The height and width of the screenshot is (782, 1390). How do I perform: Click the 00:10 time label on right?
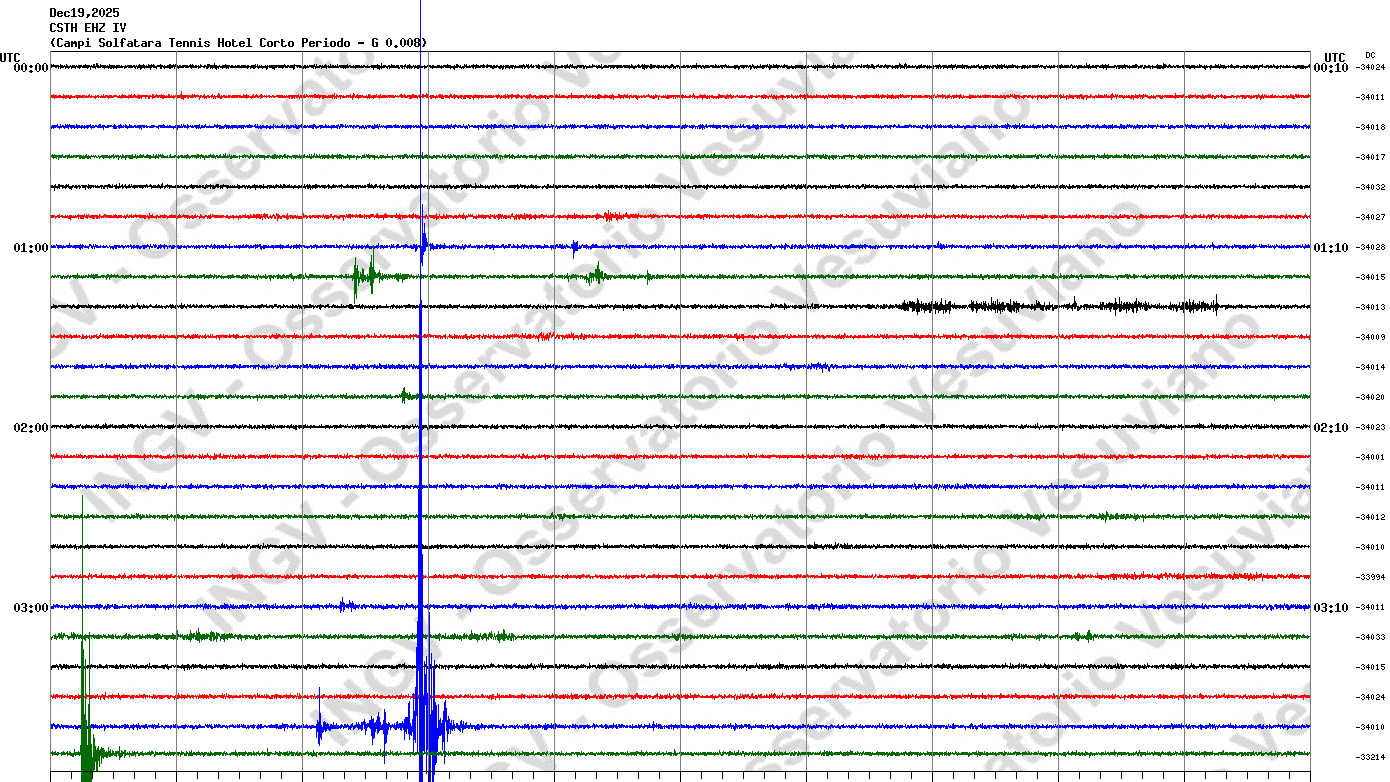[1331, 68]
